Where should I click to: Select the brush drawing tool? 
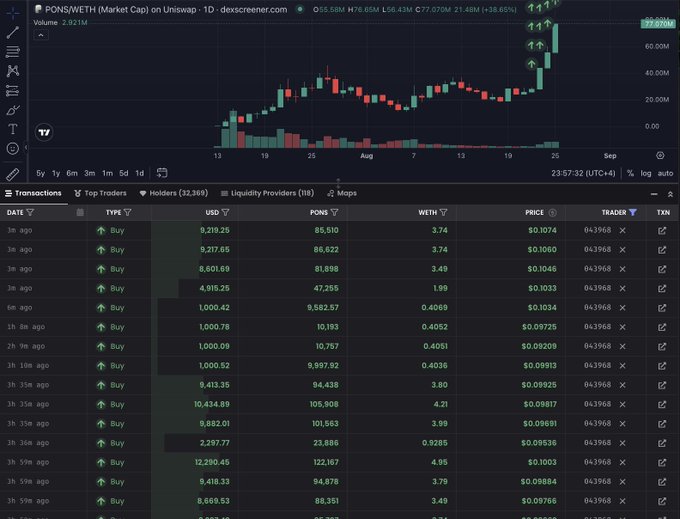(x=13, y=110)
